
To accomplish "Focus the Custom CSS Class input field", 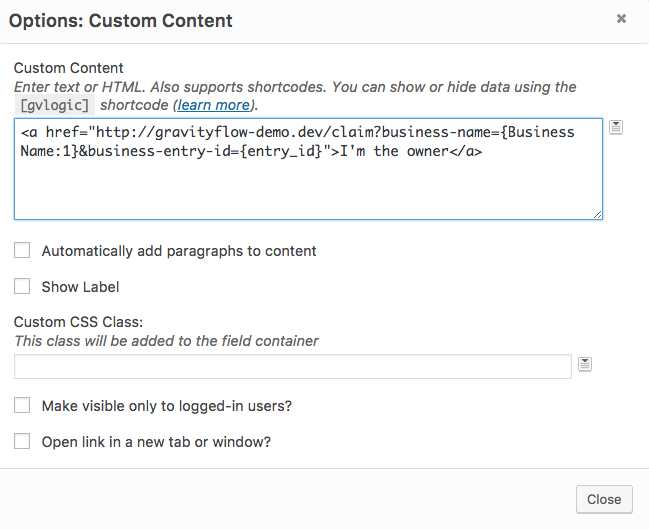I will [x=293, y=367].
